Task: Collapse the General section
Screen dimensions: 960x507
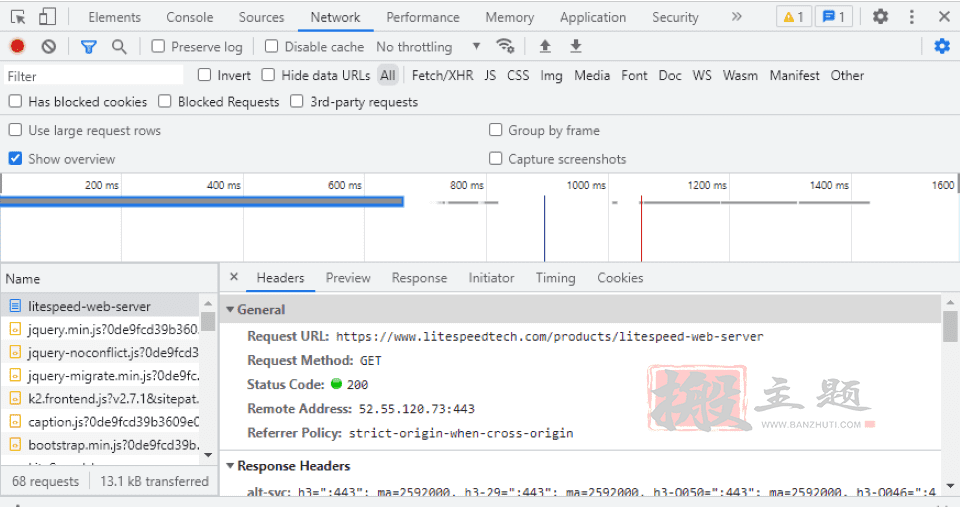Action: [x=230, y=309]
